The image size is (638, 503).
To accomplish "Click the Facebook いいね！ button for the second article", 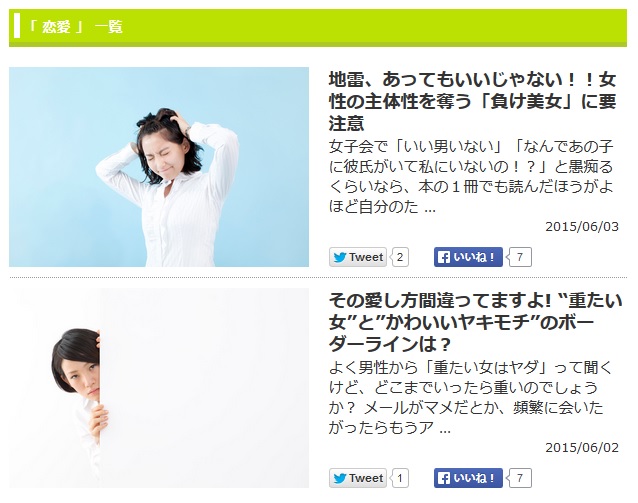I will (468, 478).
